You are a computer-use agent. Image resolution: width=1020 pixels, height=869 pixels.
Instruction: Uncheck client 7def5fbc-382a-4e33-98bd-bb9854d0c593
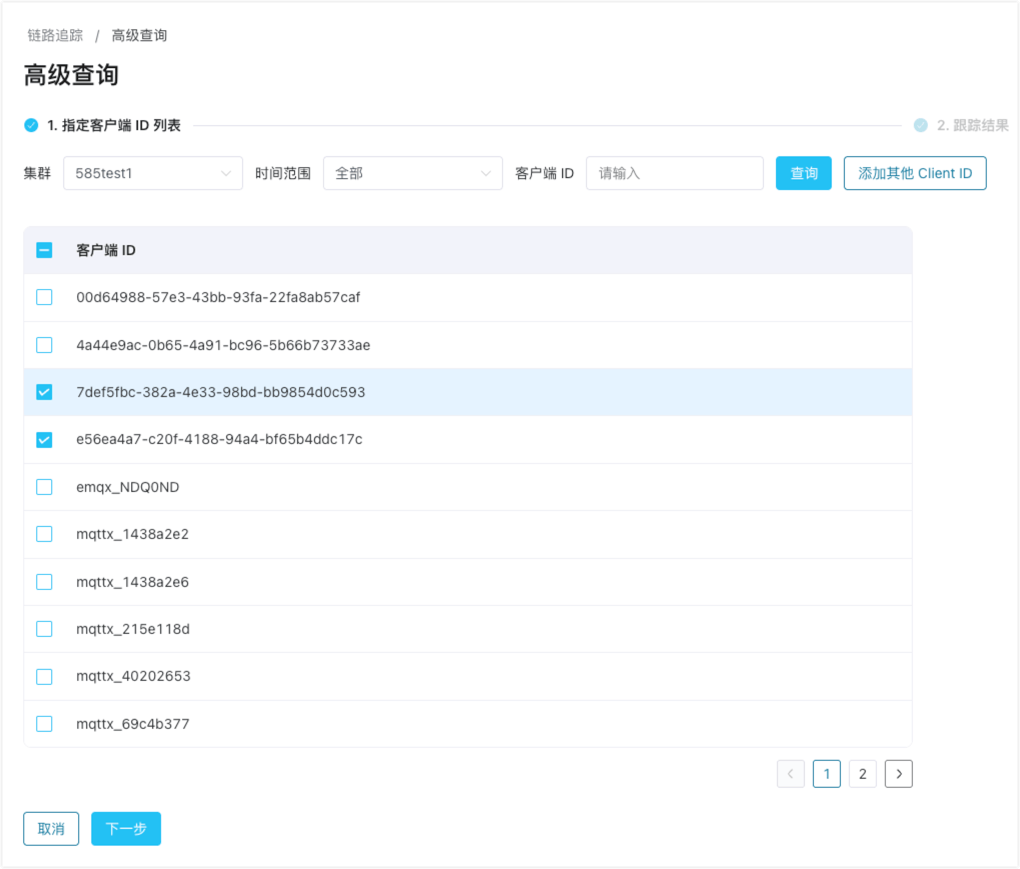tap(44, 392)
